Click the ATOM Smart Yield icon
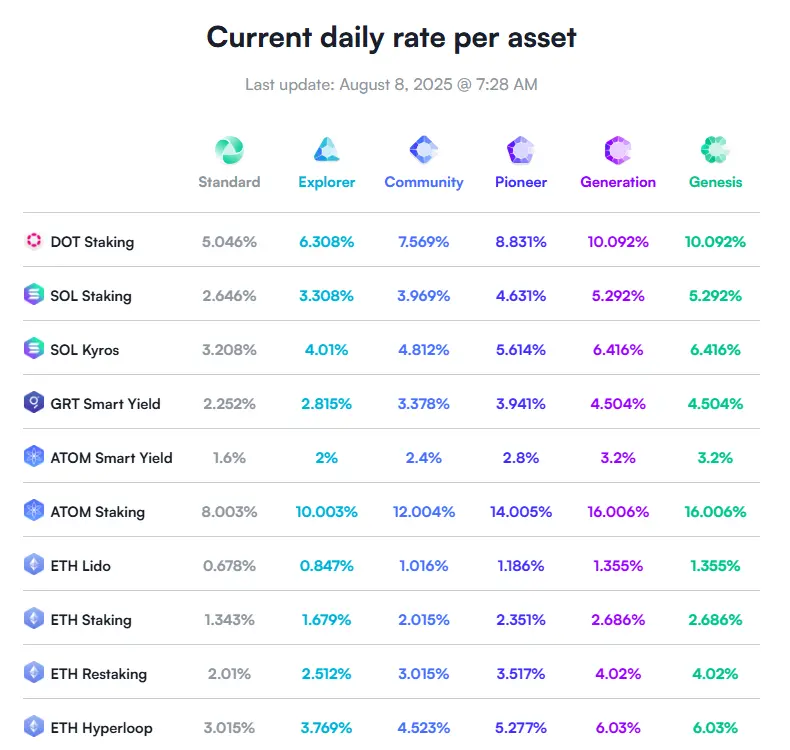Screen dimensions: 790x750 pyautogui.click(x=34, y=457)
